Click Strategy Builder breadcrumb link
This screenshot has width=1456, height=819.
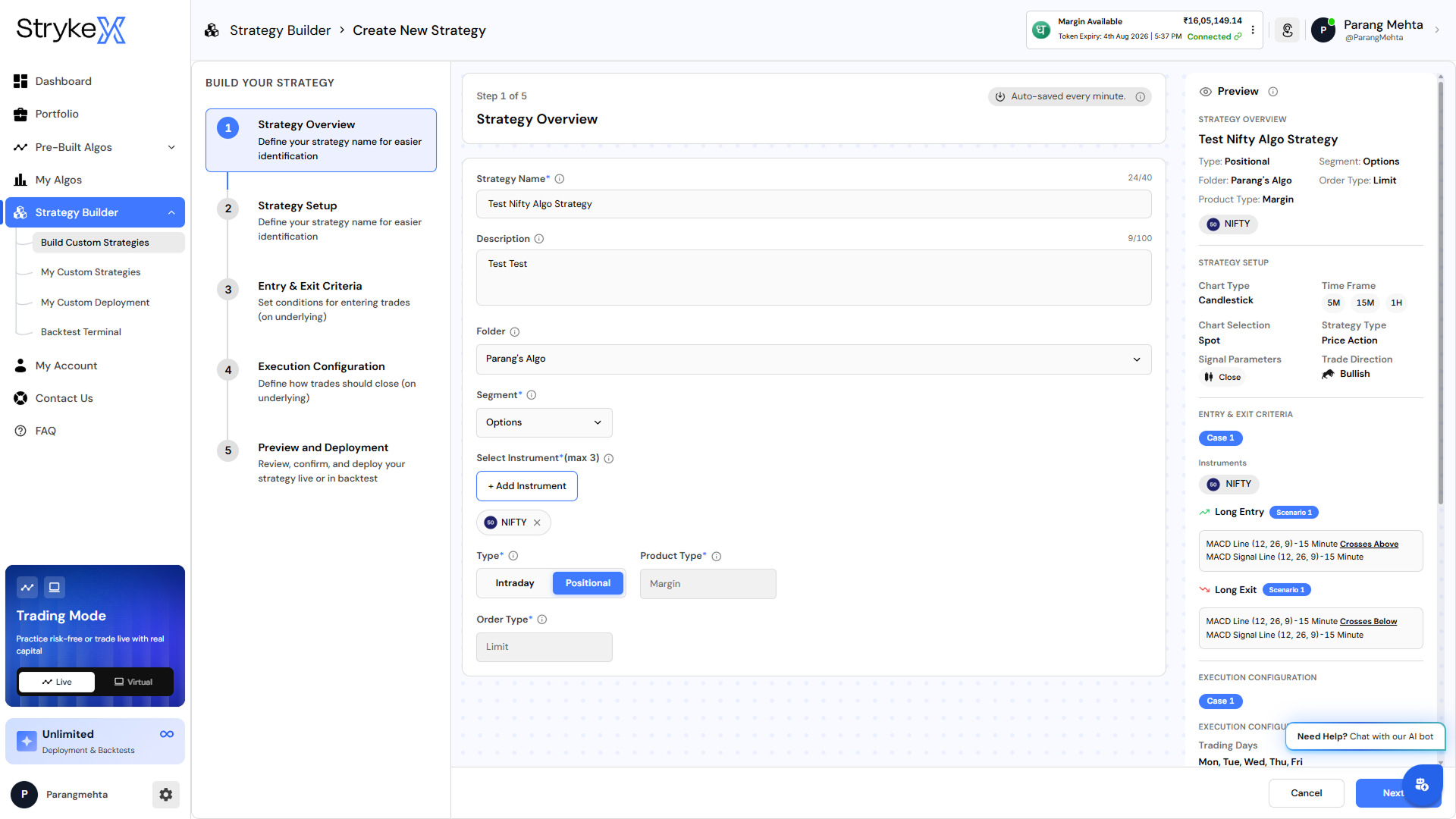[280, 30]
